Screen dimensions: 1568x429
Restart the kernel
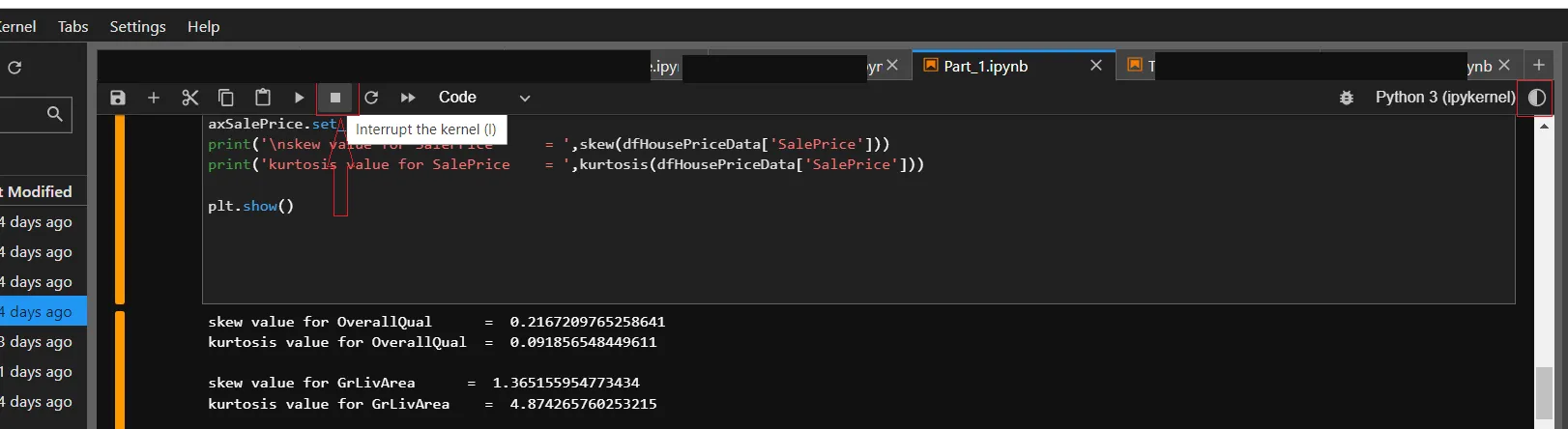click(x=371, y=98)
